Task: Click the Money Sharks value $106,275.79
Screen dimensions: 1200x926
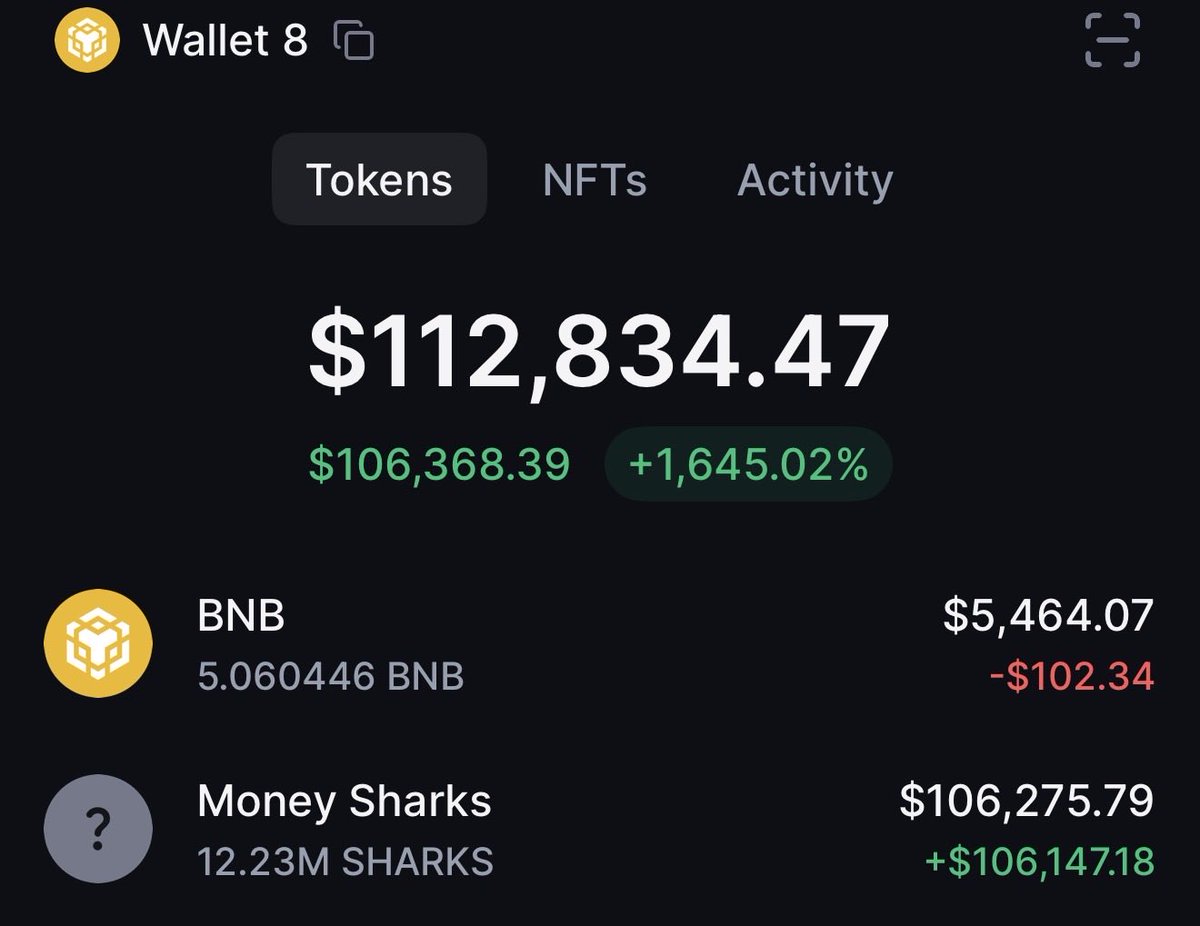Action: 1026,801
